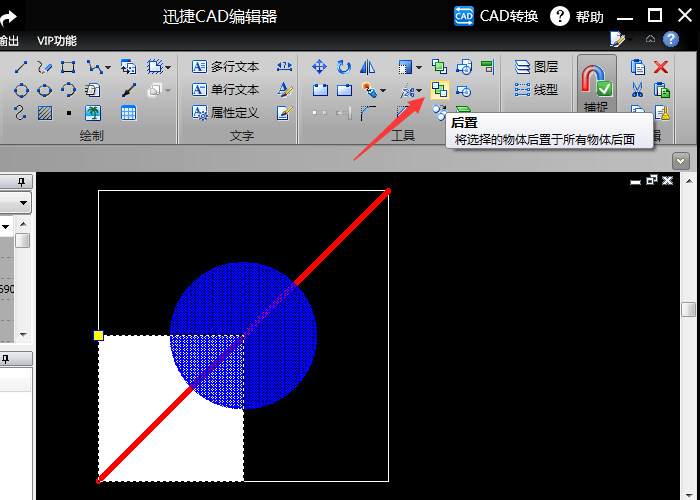Select the Polyline tool icon

click(94, 67)
